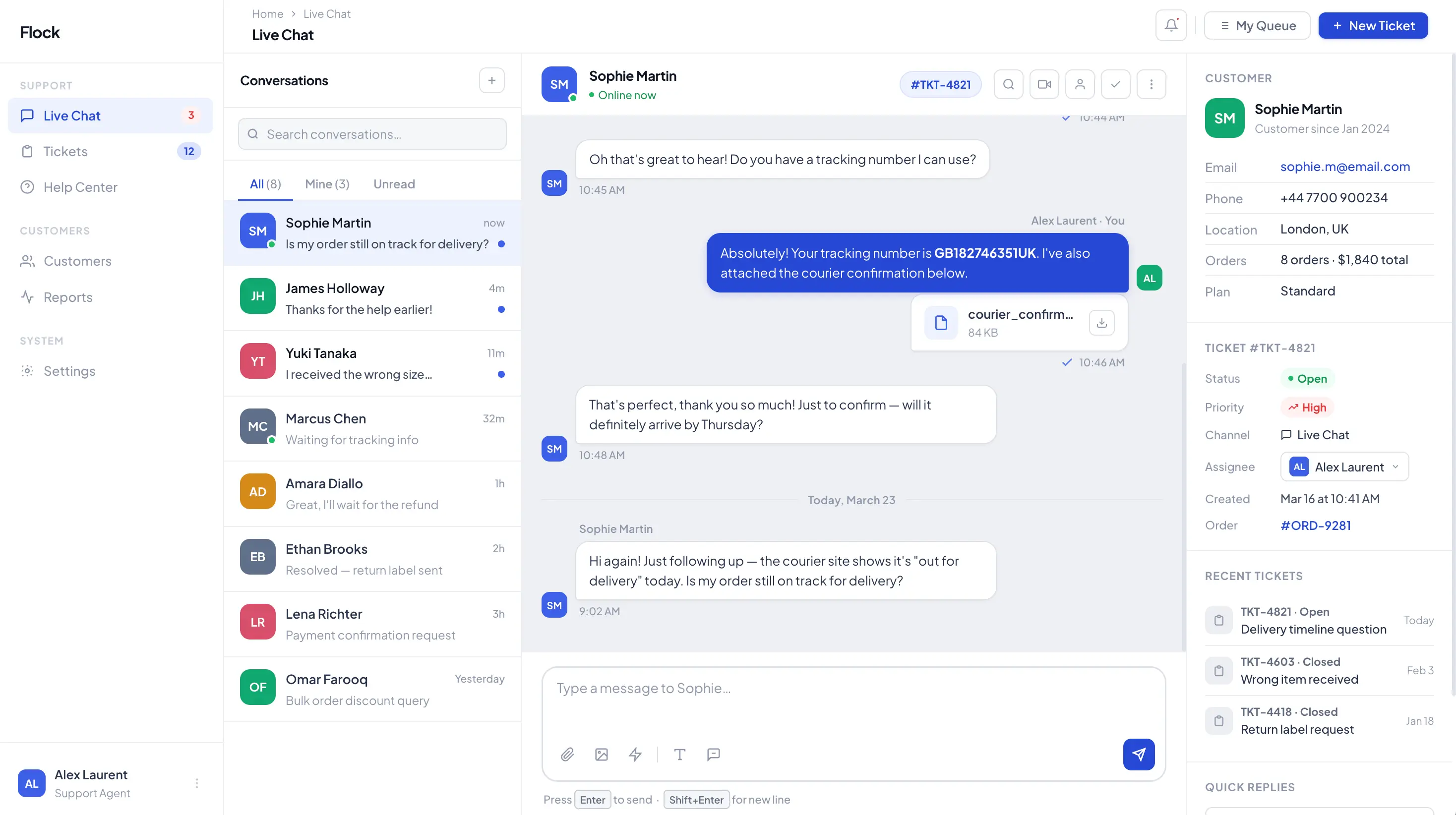Open Live Chat in the sidebar
Viewport: 1456px width, 815px height.
(x=111, y=116)
